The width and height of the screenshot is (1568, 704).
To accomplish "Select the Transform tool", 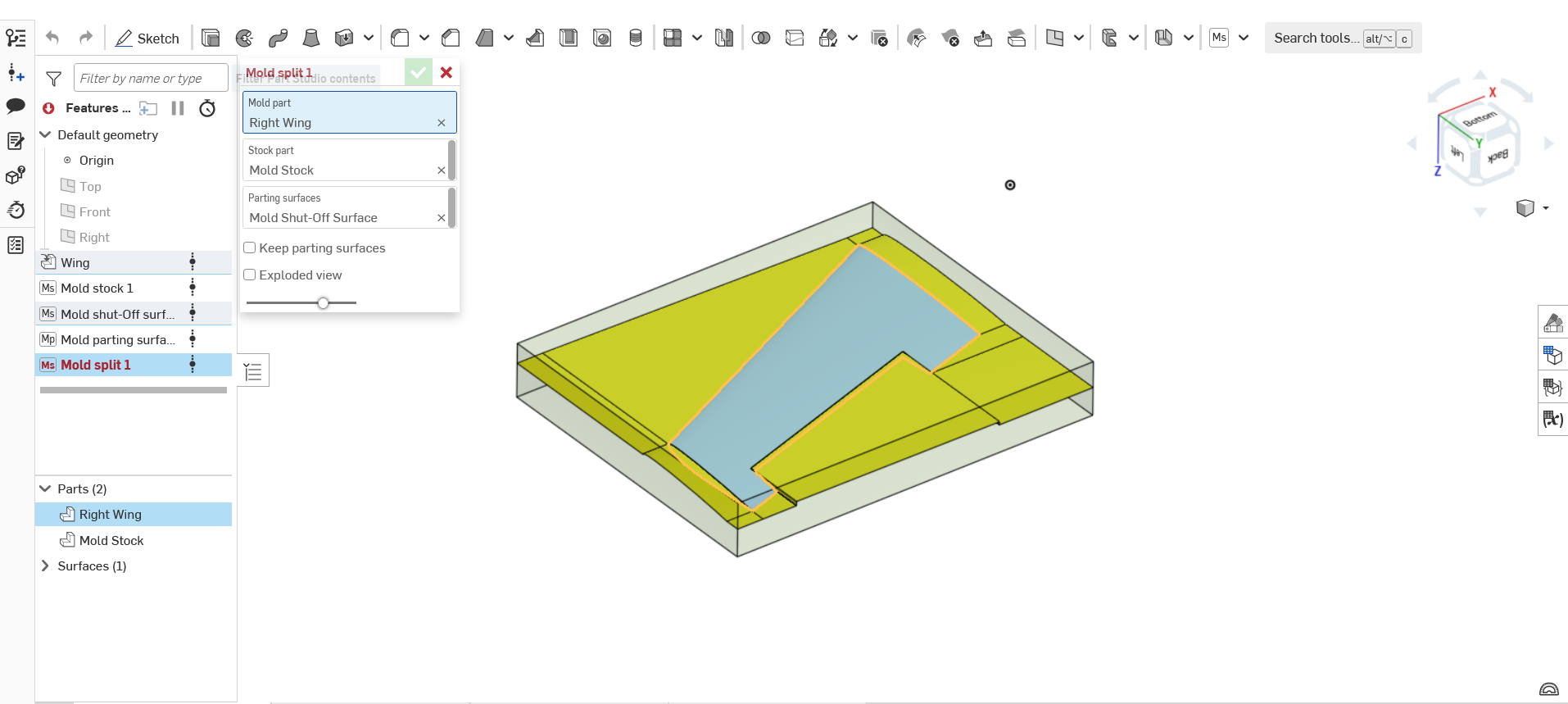I will tap(828, 38).
